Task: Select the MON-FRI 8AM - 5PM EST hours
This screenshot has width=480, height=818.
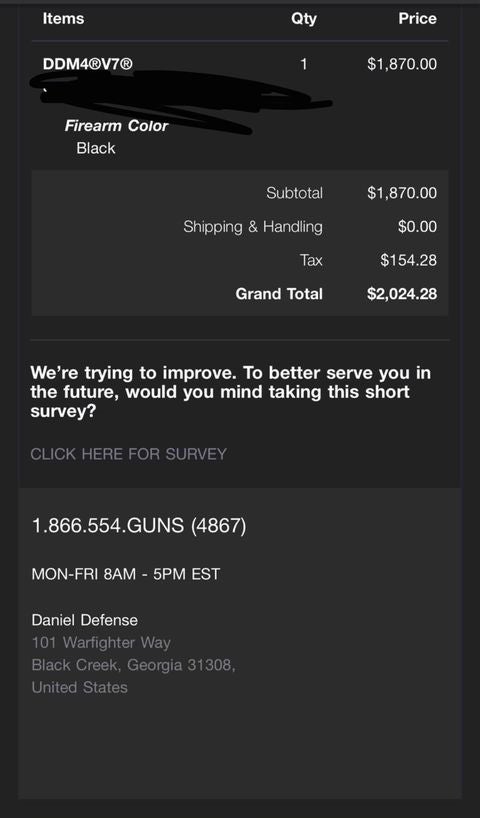Action: coord(126,574)
